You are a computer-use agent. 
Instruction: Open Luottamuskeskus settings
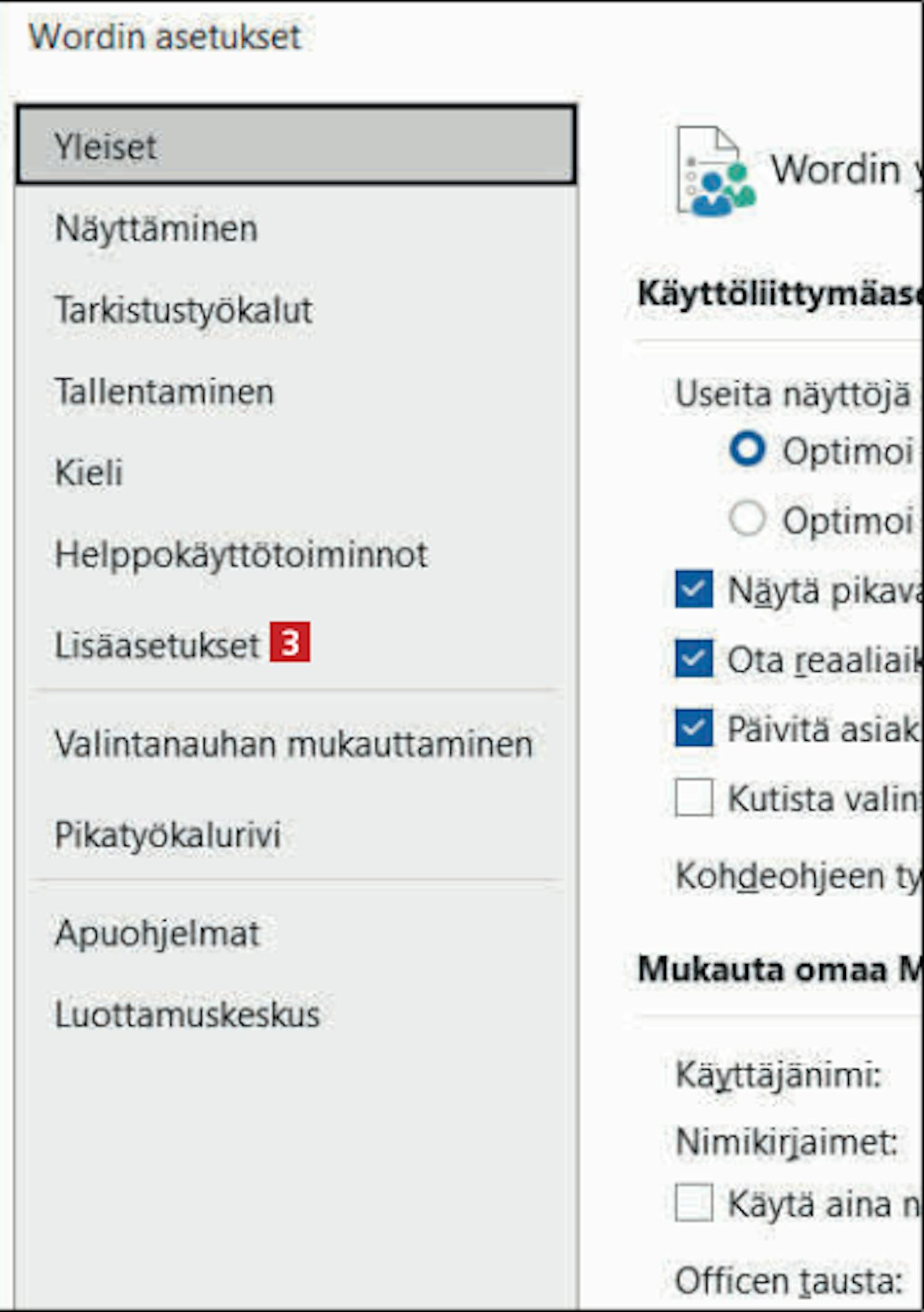[296, 1014]
